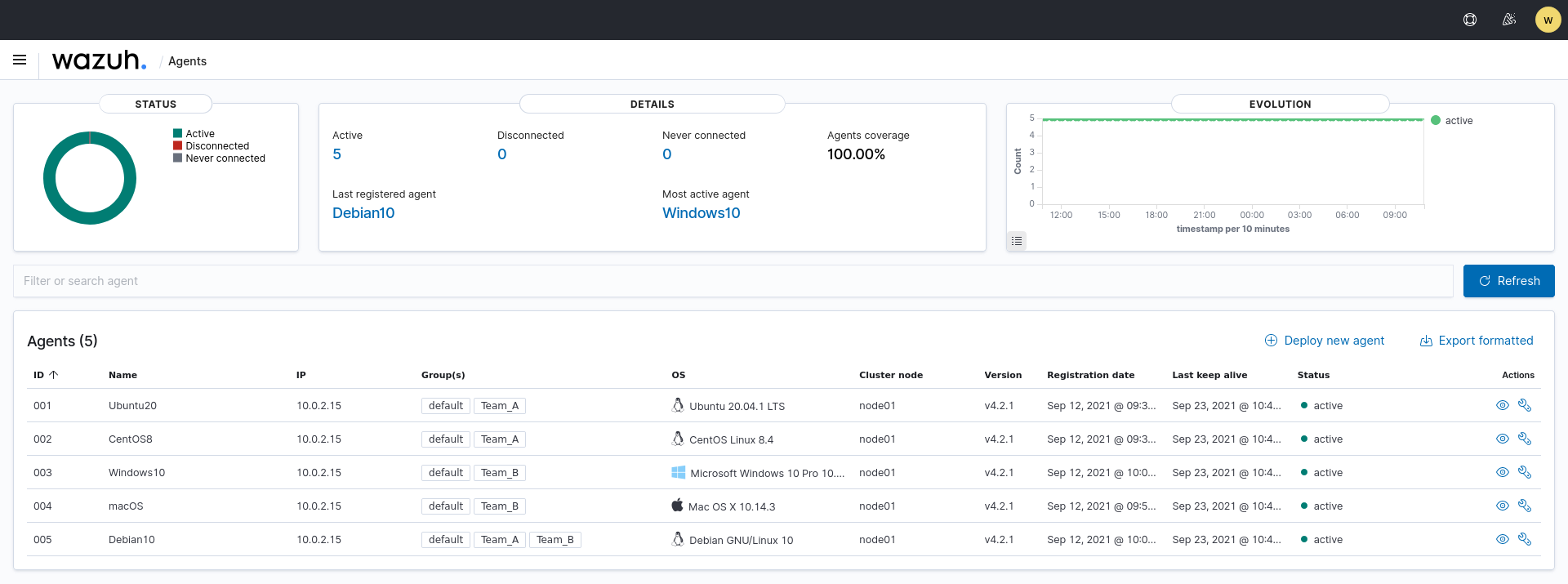The height and width of the screenshot is (584, 1568).
Task: Click the status donut chart
Action: pos(90,178)
